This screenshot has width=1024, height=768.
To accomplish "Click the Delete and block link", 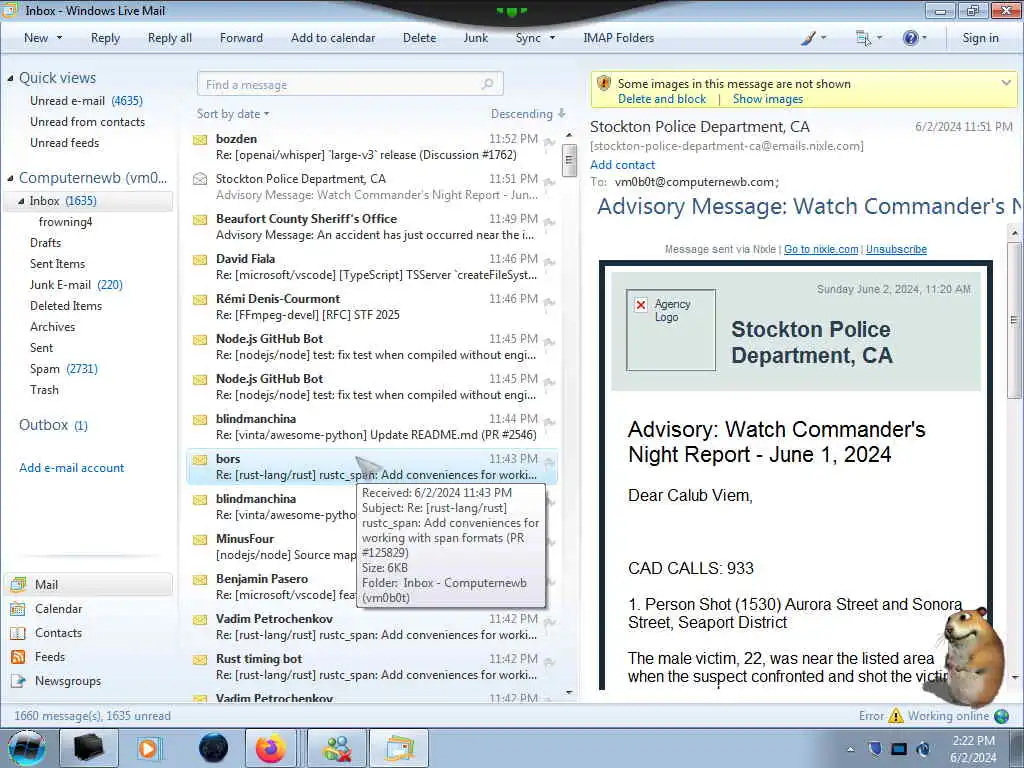I will (x=662, y=99).
